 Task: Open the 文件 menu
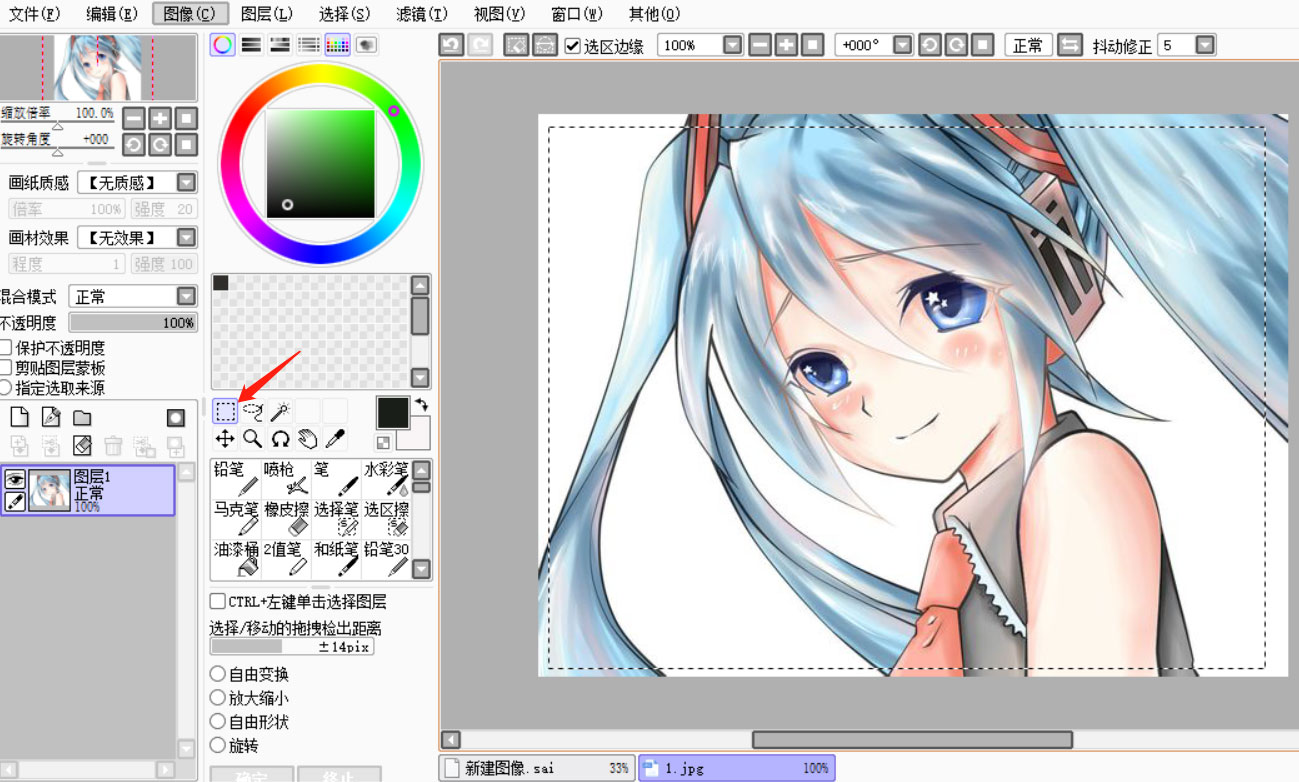pyautogui.click(x=34, y=14)
